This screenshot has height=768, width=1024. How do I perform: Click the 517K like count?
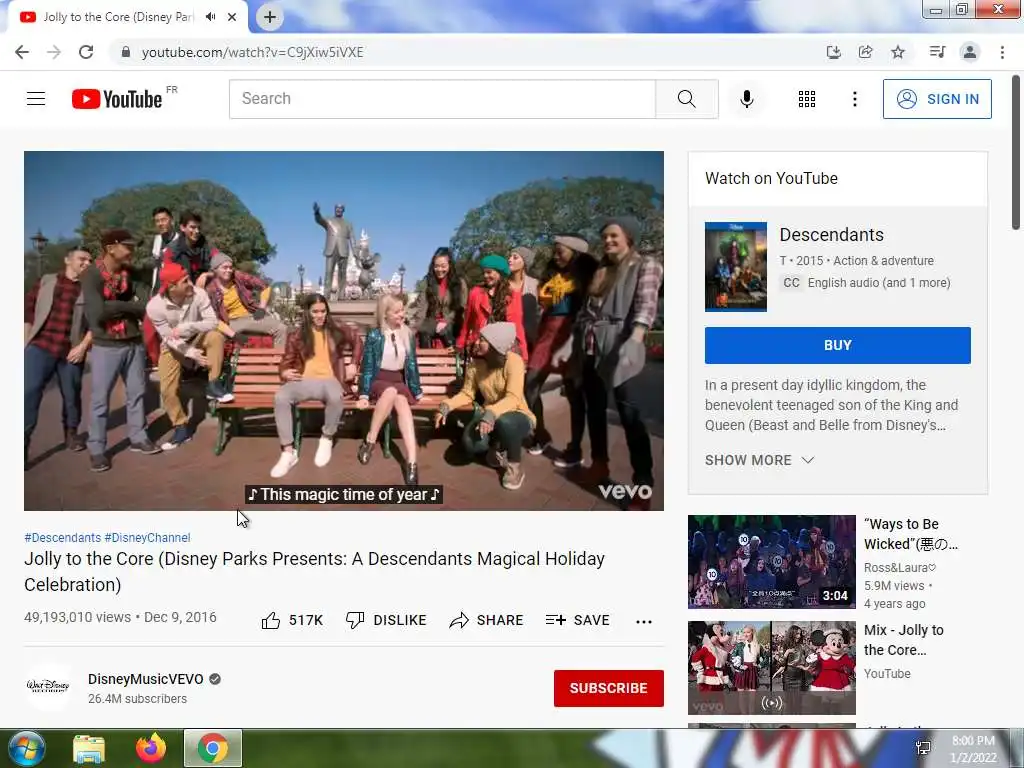(306, 620)
